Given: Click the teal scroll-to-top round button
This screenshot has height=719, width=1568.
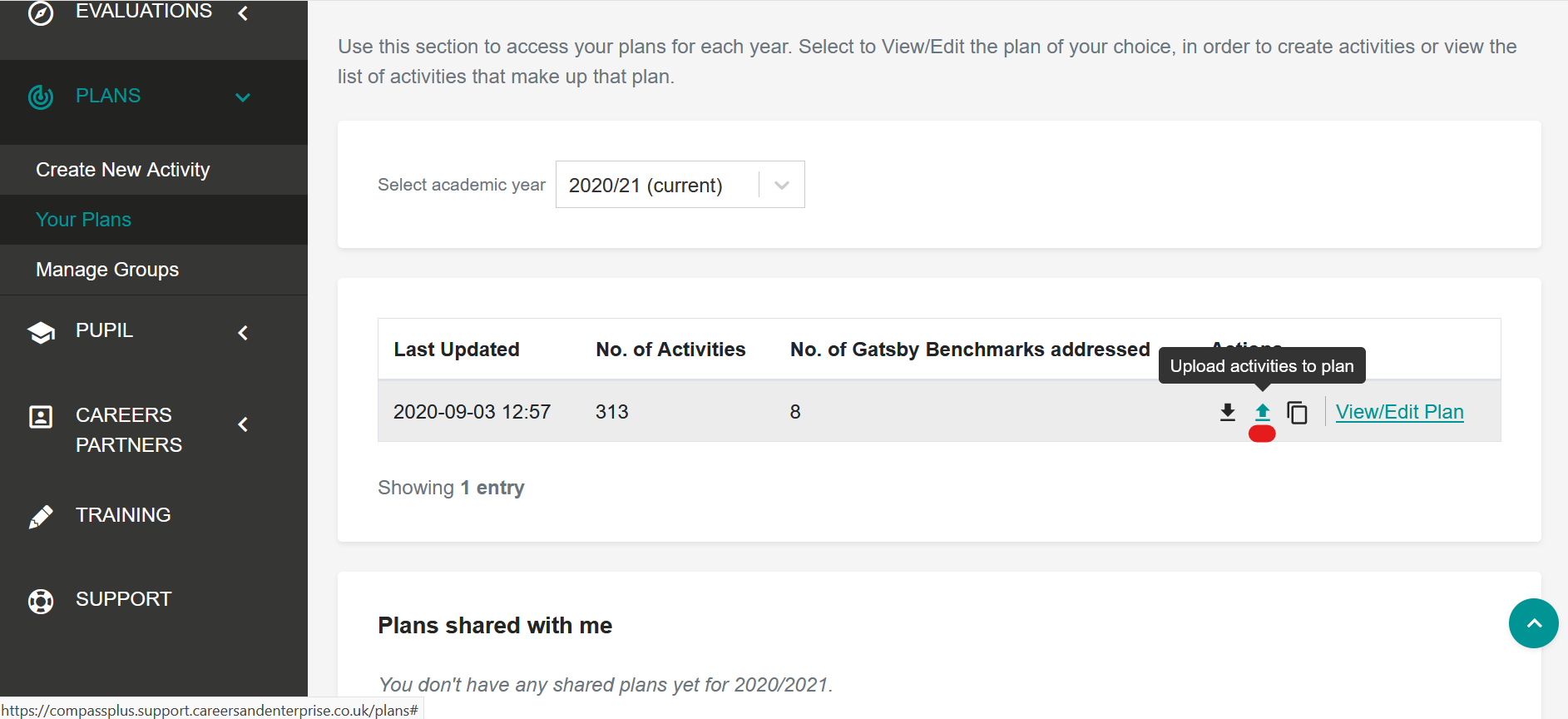Looking at the screenshot, I should (x=1533, y=623).
